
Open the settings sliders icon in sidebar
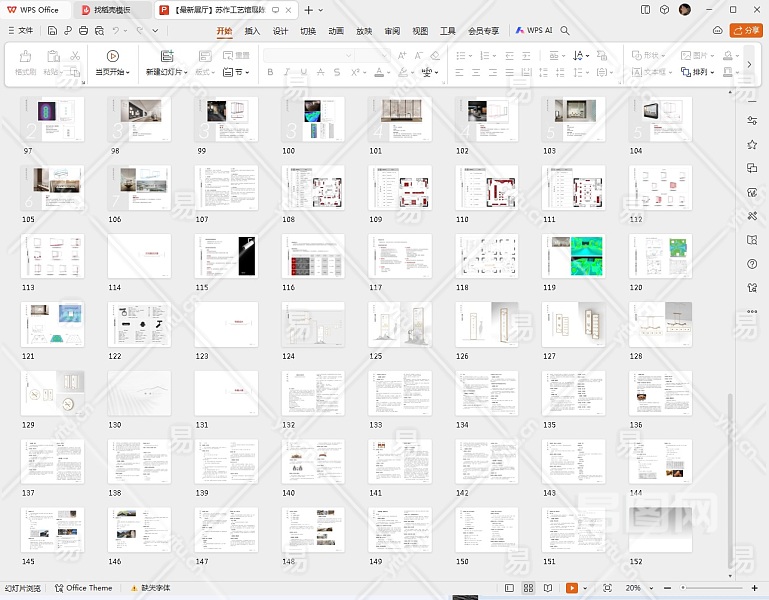[x=752, y=120]
